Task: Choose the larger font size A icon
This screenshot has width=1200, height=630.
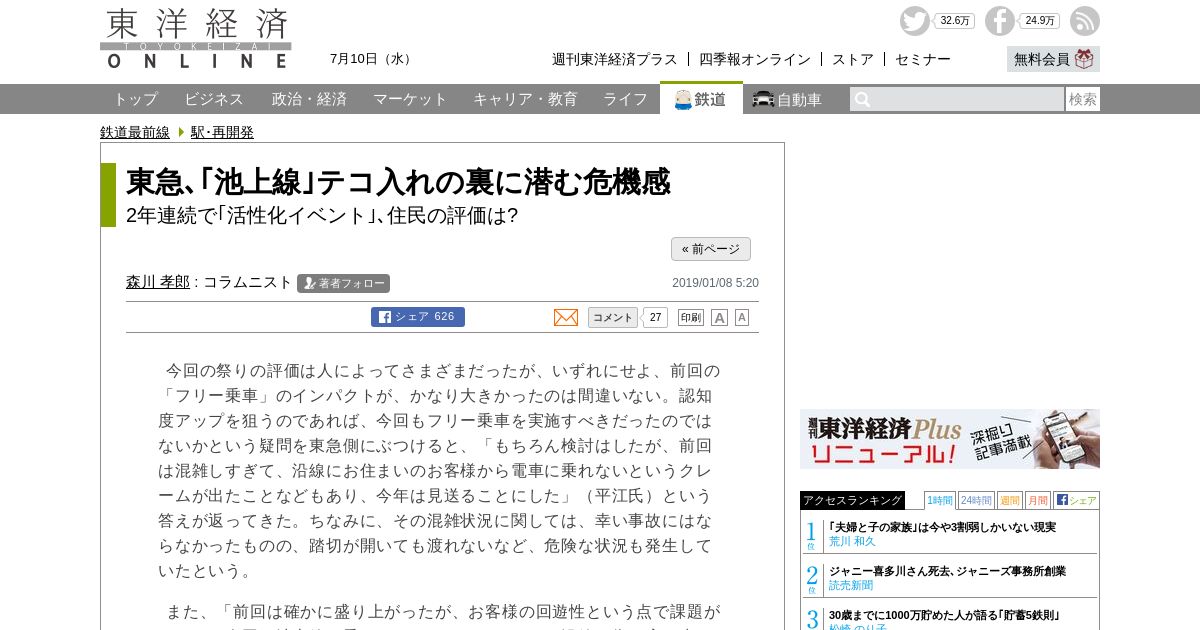Action: (719, 317)
